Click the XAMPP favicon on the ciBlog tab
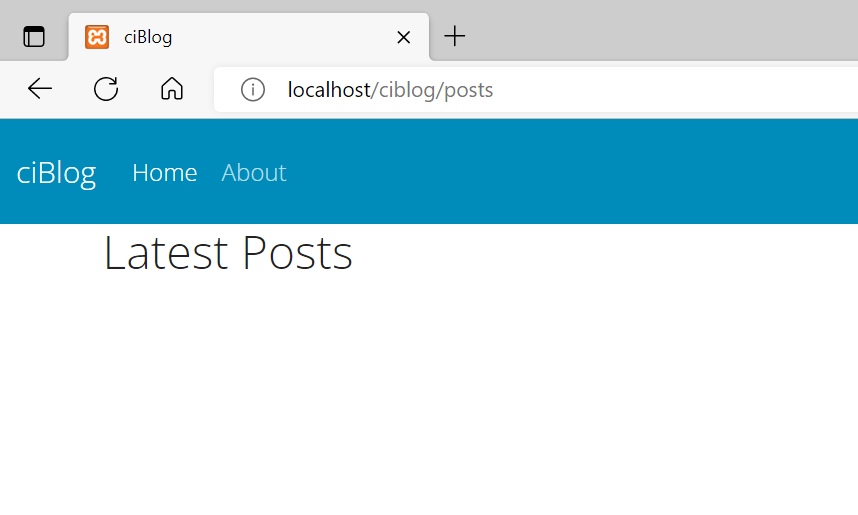The image size is (858, 515). 97,37
